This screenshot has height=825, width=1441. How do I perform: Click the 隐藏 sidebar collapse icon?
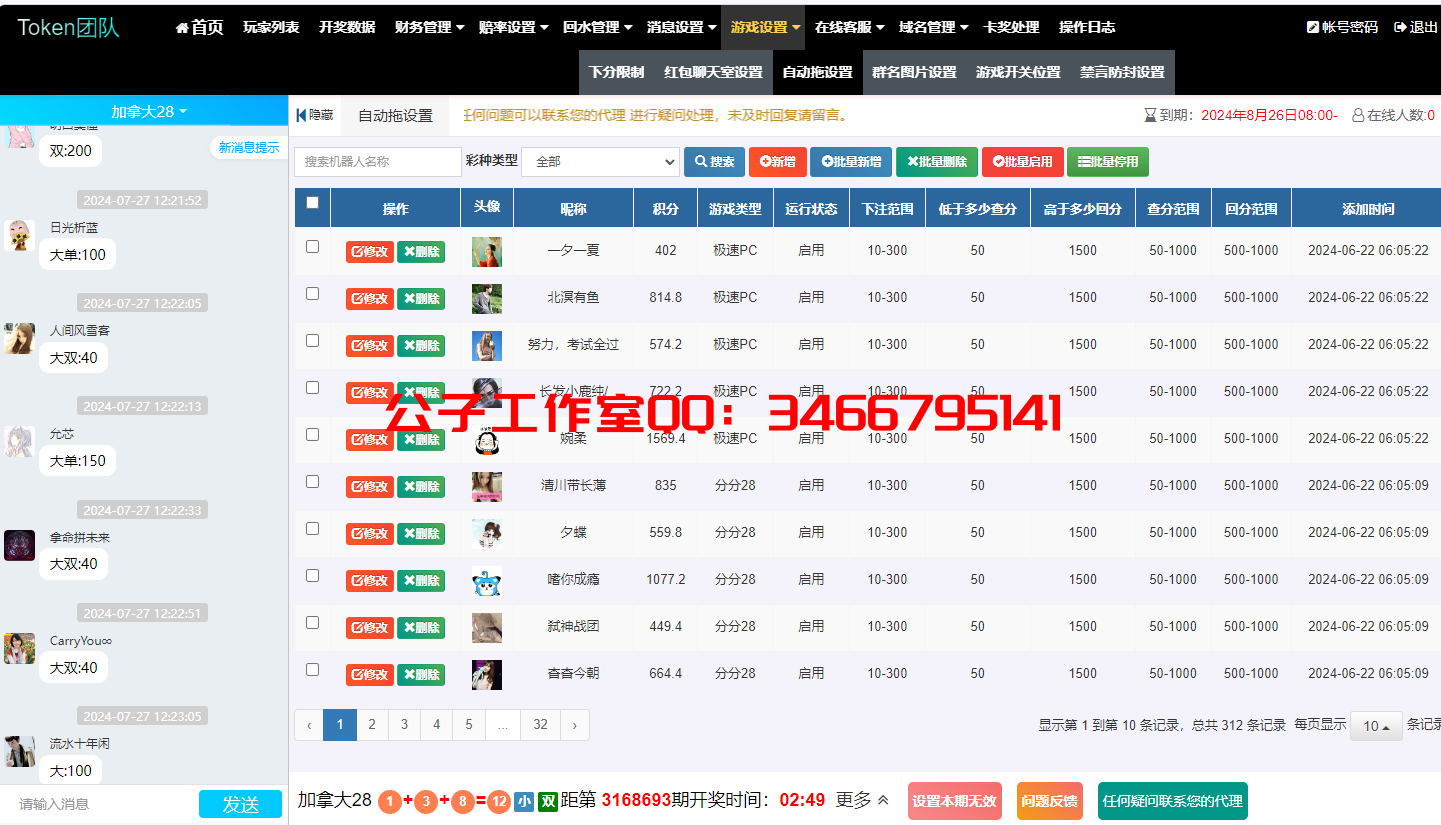315,115
